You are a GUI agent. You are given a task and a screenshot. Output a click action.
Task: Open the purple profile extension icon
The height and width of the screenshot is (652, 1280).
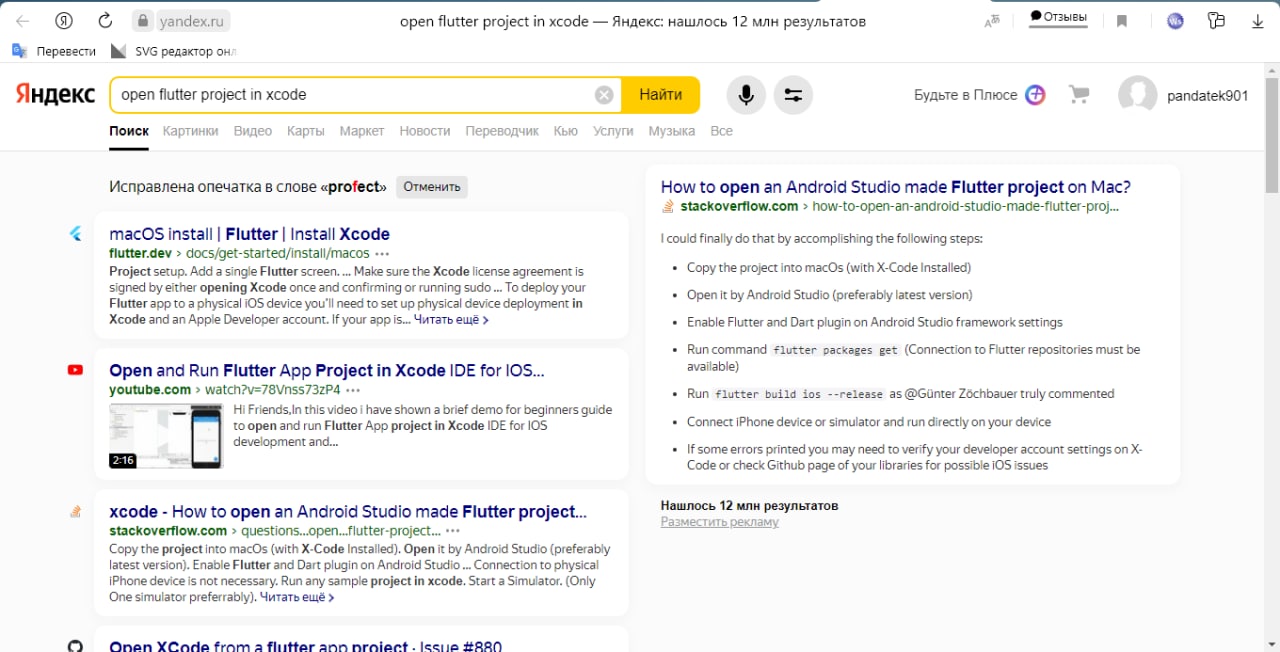1175,21
